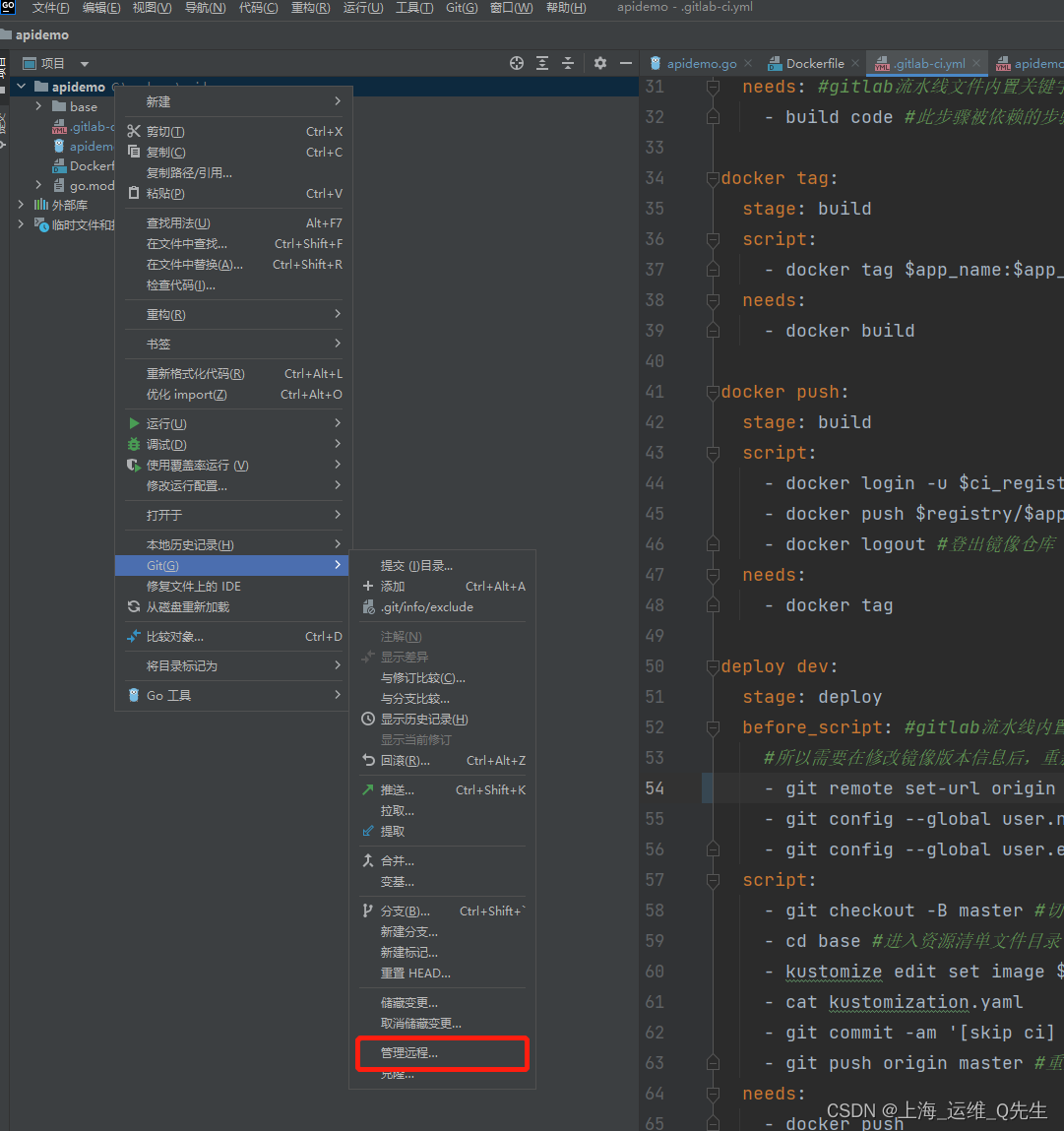Toggle code fold at line 57 script

[x=713, y=880]
